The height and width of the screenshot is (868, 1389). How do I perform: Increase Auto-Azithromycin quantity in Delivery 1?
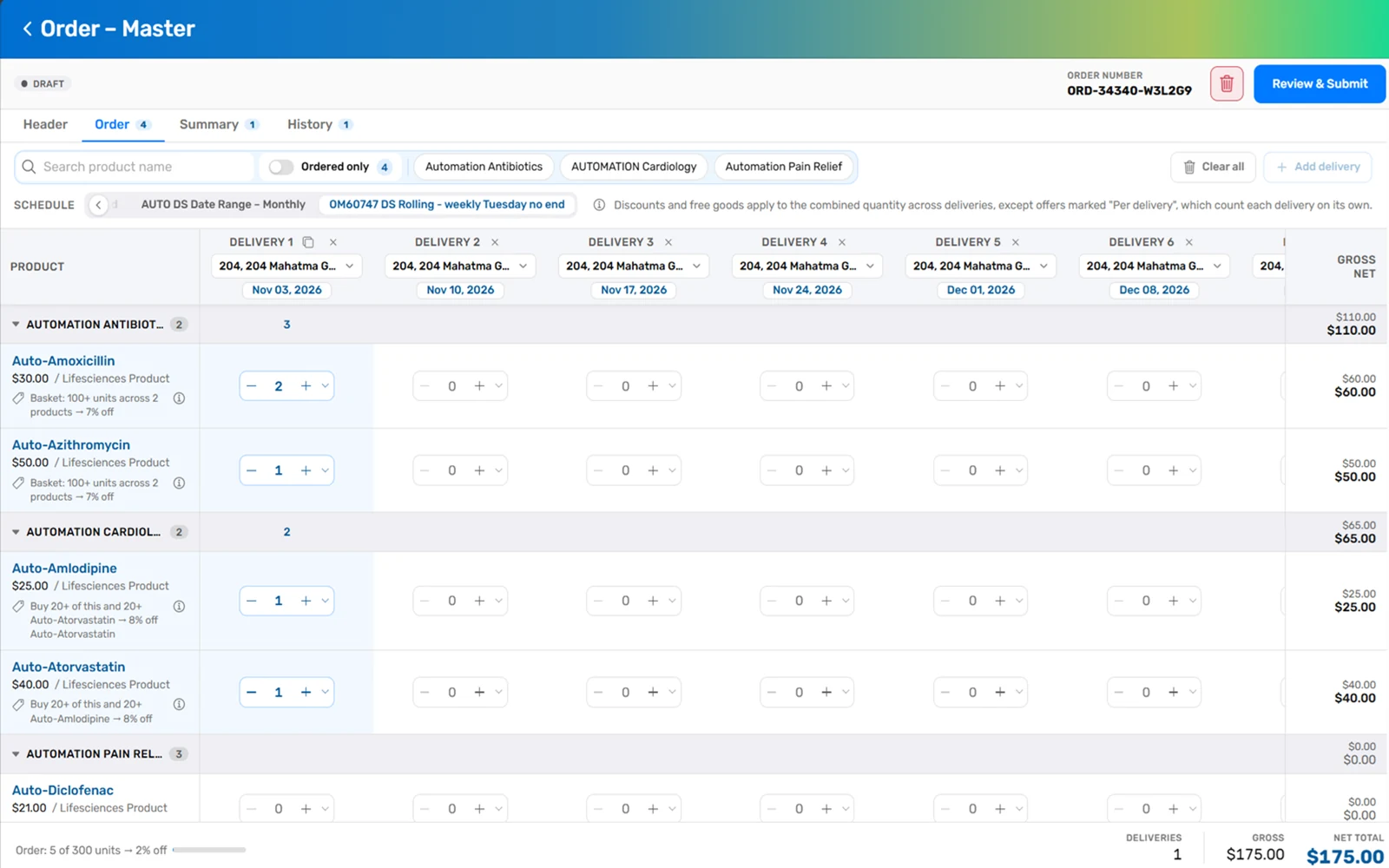point(306,470)
